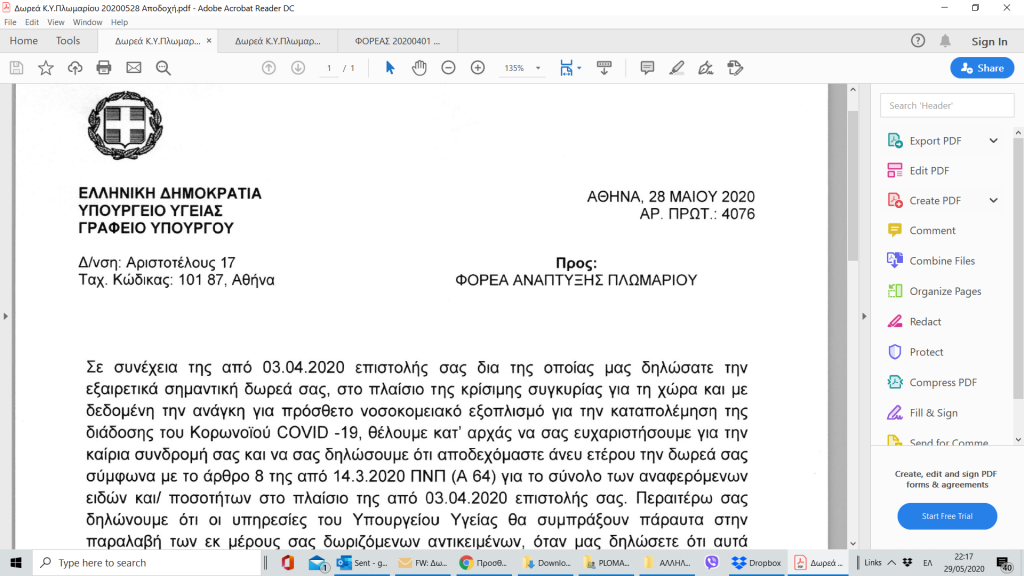Expand the Create PDF options chevron
Screen dimensions: 1024x576
993,201
